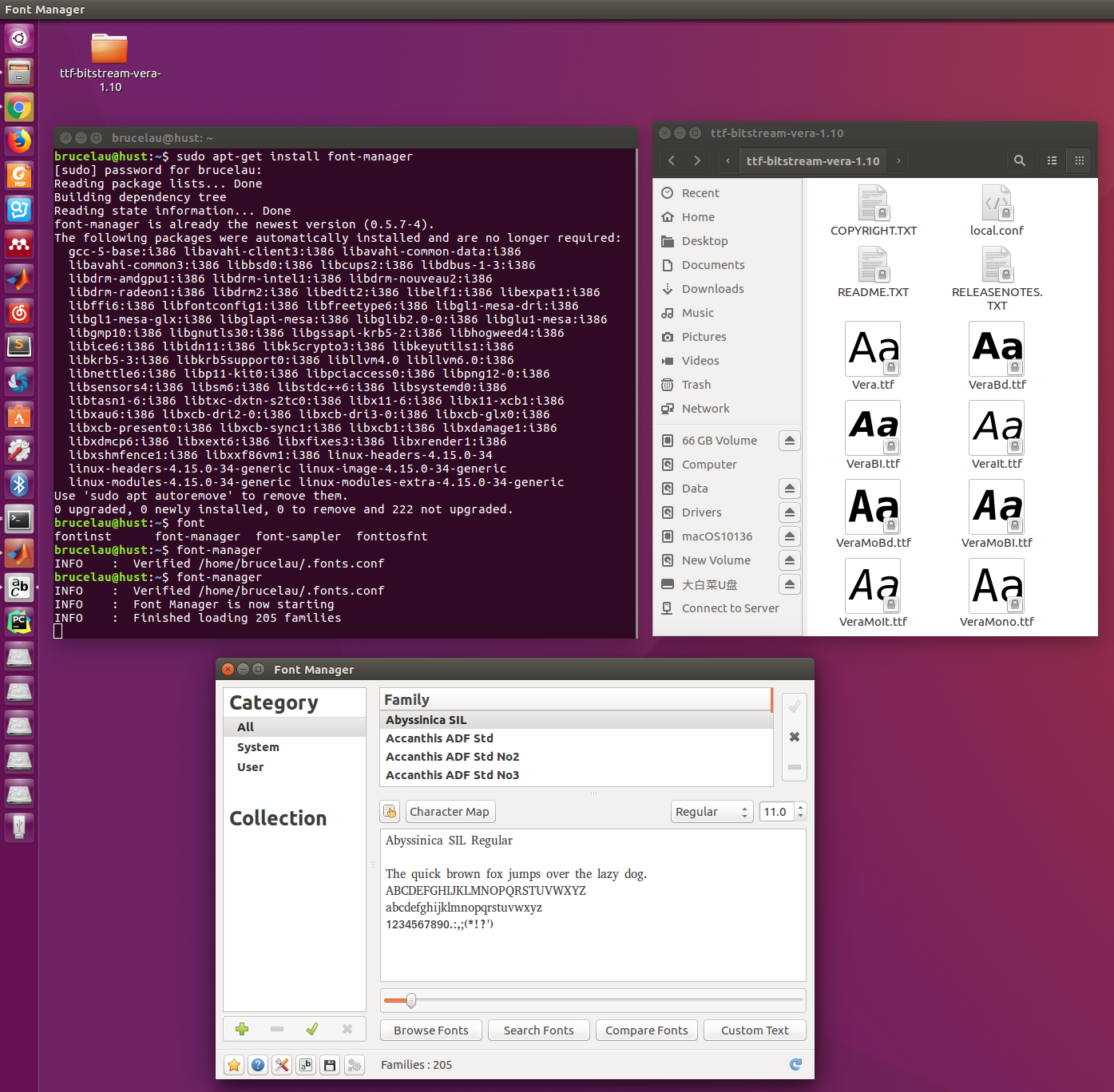Open Bluetooth icon in the launcher
The width and height of the screenshot is (1114, 1092).
(x=19, y=485)
